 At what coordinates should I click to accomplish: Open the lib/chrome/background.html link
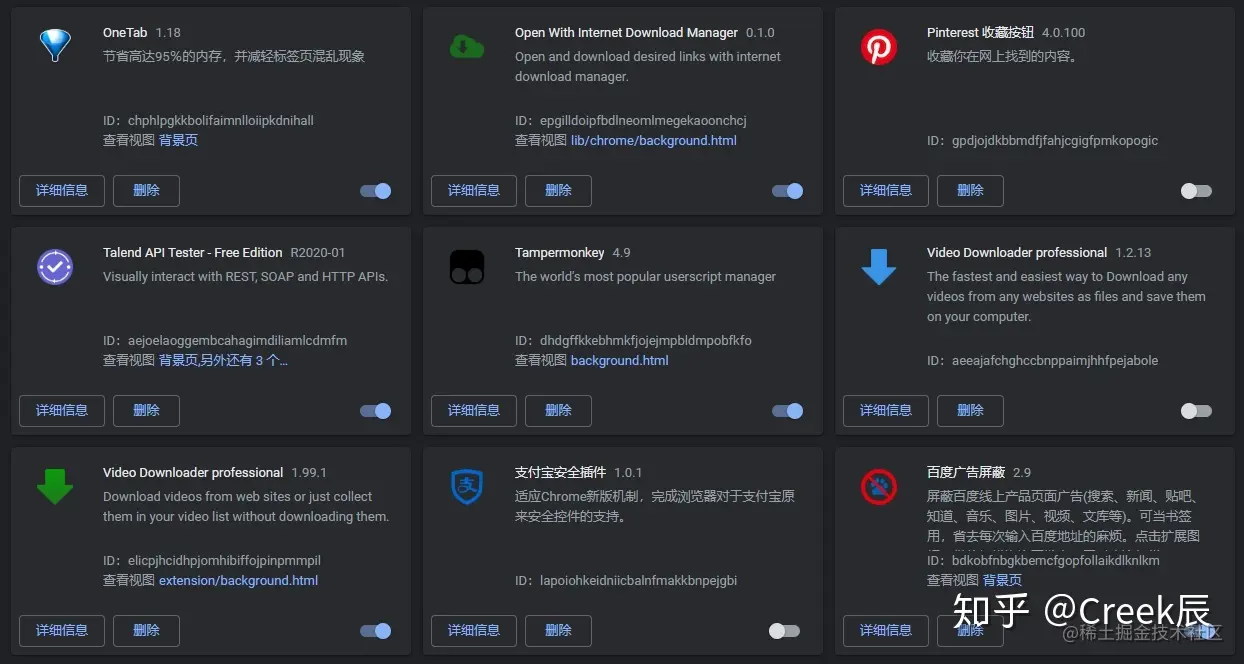coord(654,140)
